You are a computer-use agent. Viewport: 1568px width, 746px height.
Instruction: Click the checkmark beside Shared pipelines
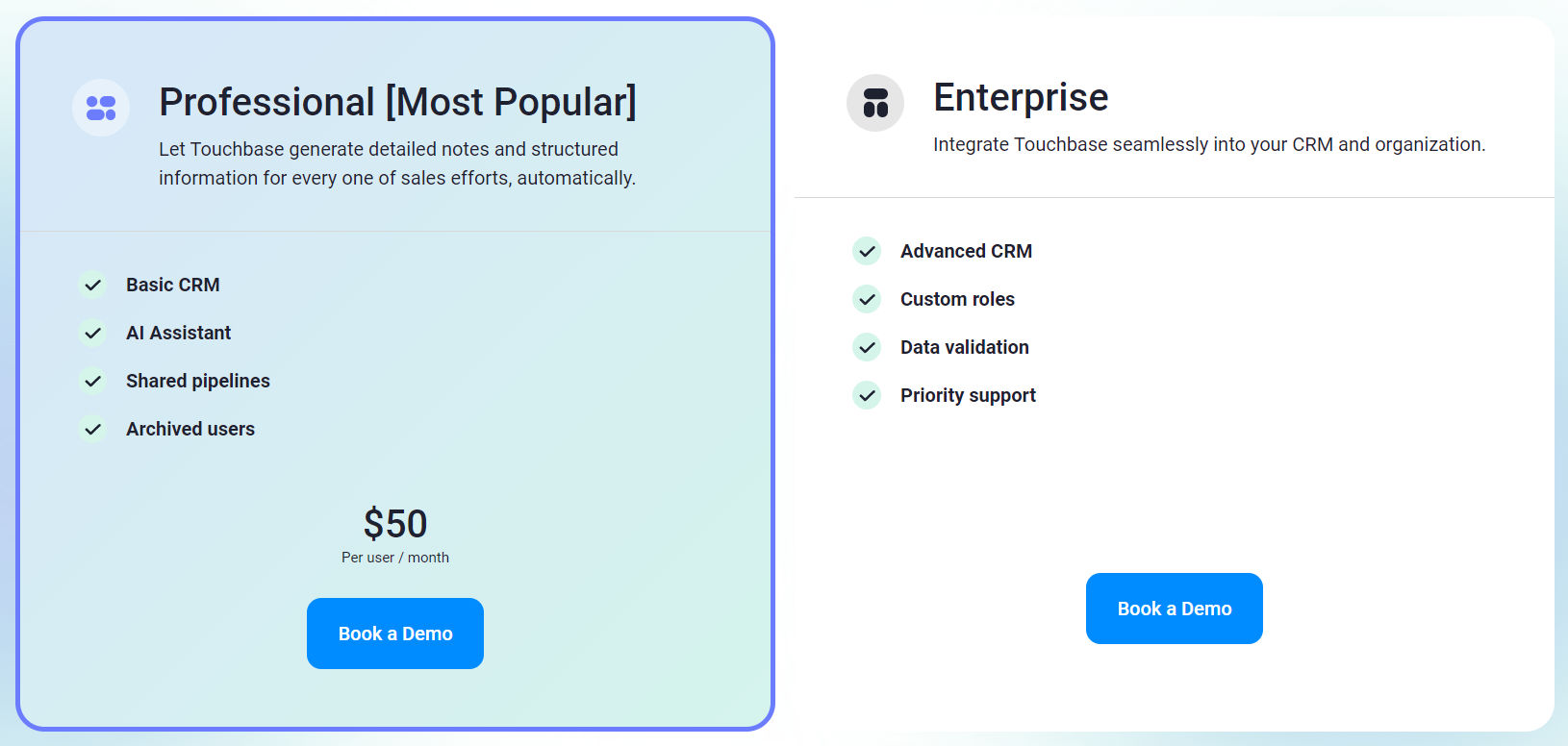click(x=92, y=381)
